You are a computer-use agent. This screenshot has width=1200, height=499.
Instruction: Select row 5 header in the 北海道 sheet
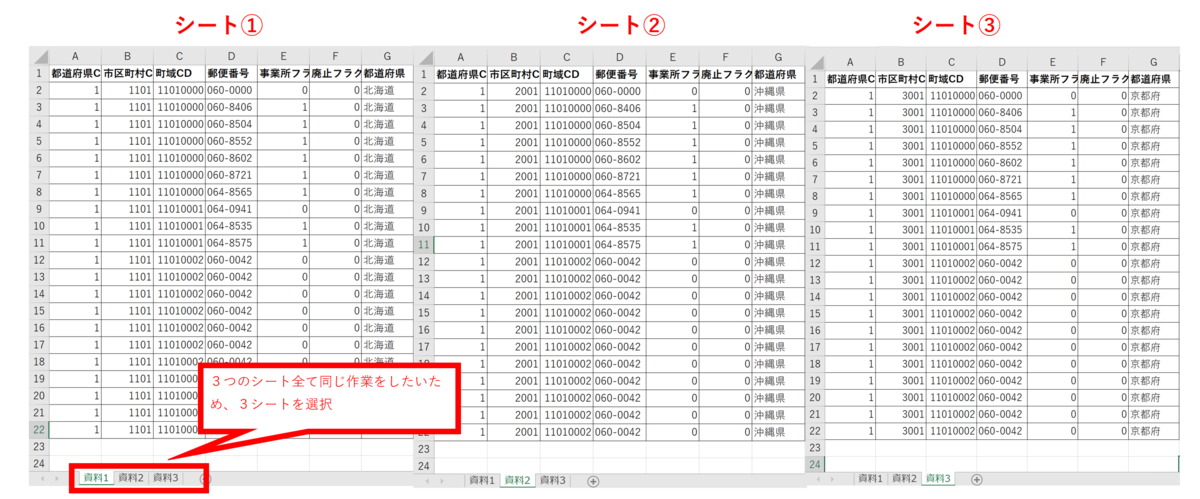coord(38,141)
